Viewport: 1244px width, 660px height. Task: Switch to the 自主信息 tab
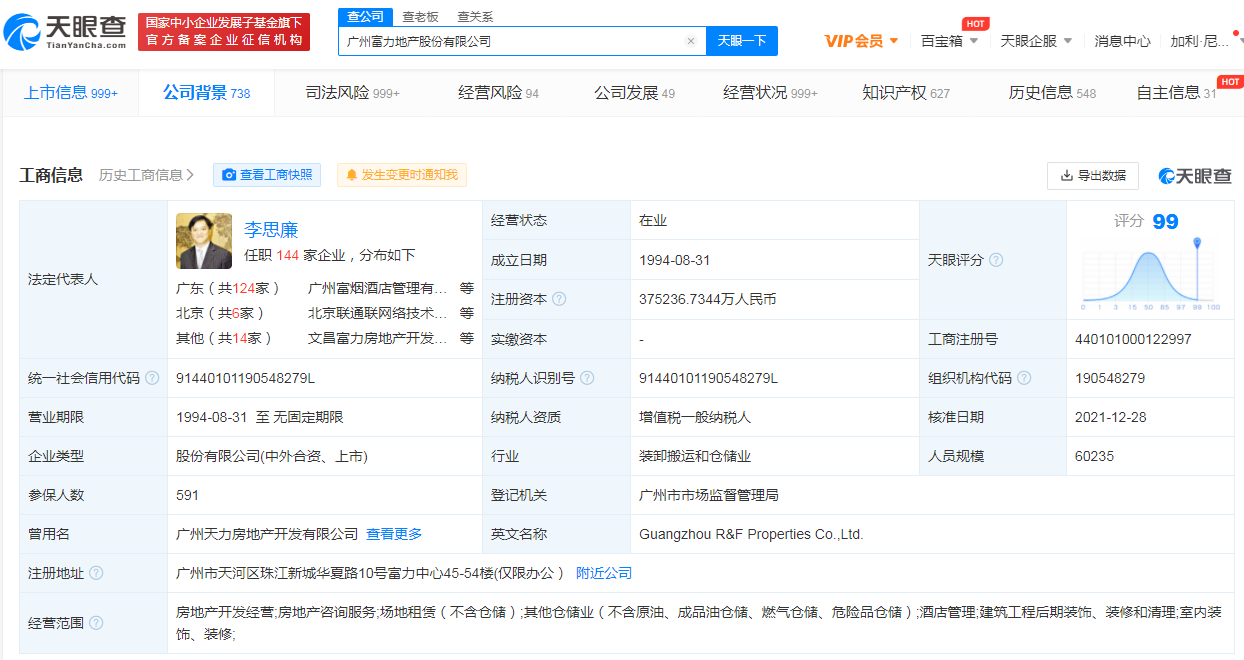1176,93
